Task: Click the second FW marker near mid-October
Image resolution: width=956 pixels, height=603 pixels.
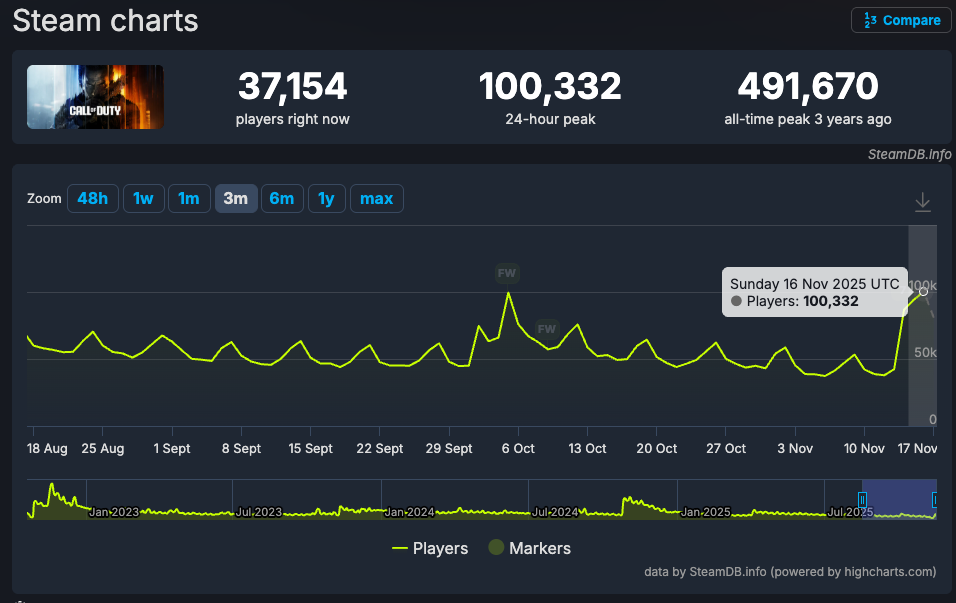Action: pyautogui.click(x=546, y=328)
